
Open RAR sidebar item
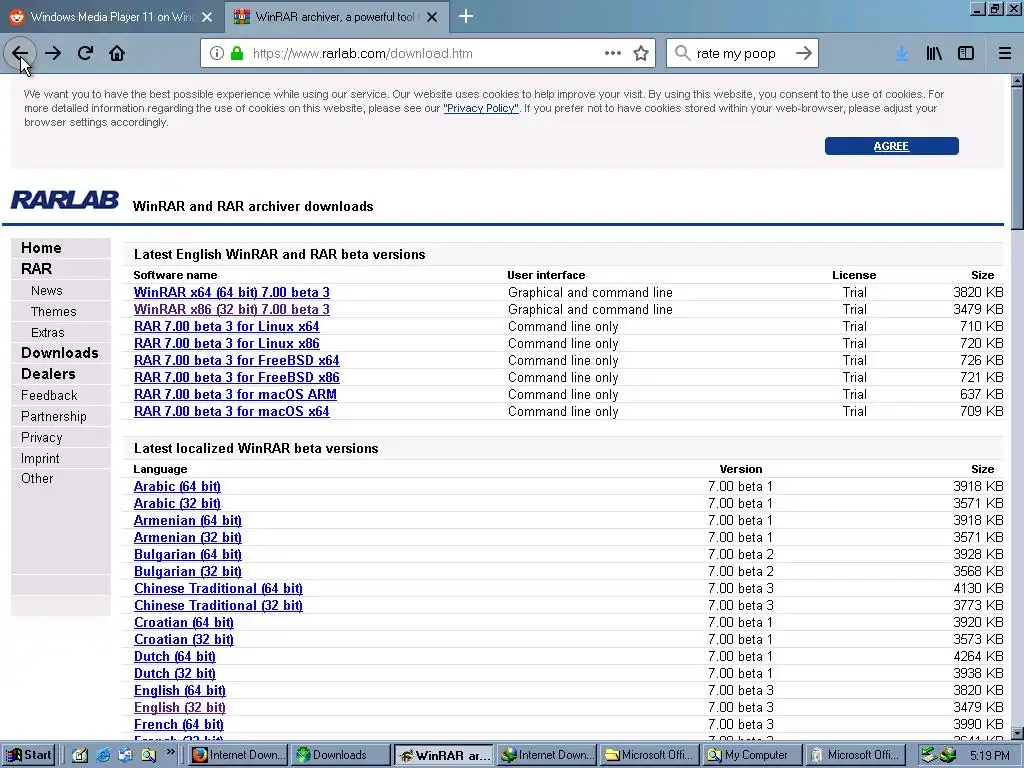tap(37, 269)
